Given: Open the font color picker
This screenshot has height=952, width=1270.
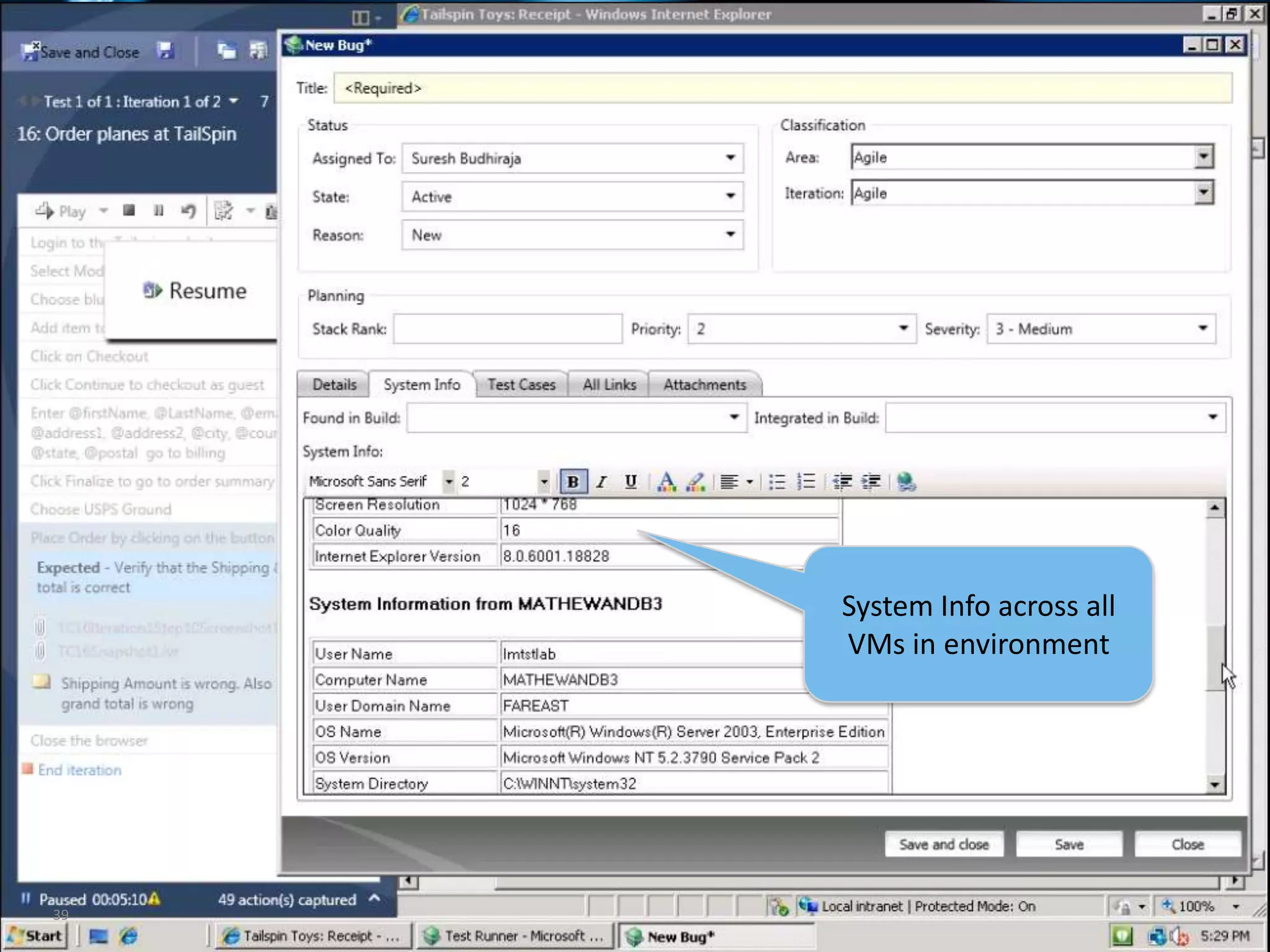Looking at the screenshot, I should (x=666, y=482).
